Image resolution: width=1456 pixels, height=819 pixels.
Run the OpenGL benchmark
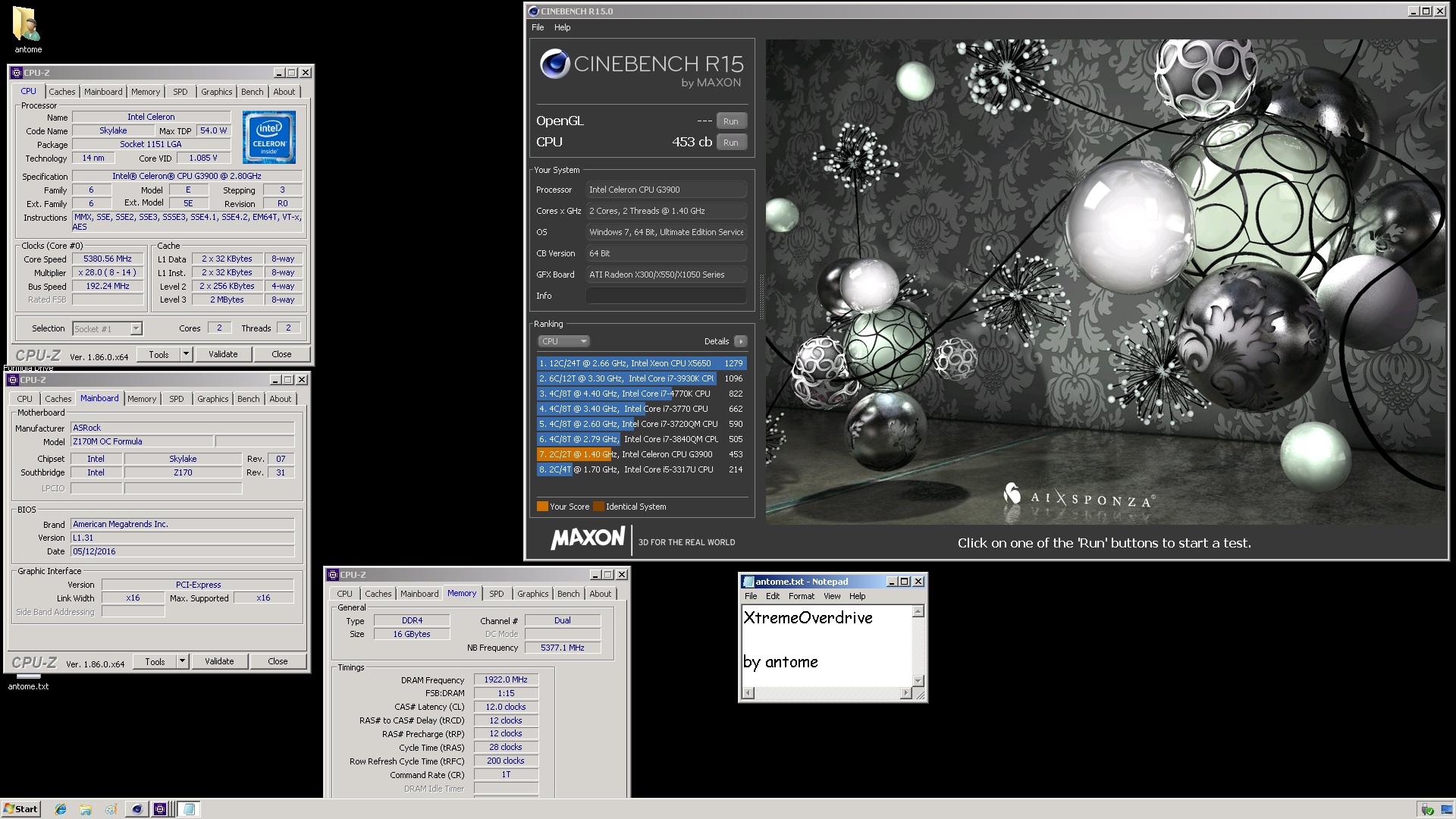point(731,121)
